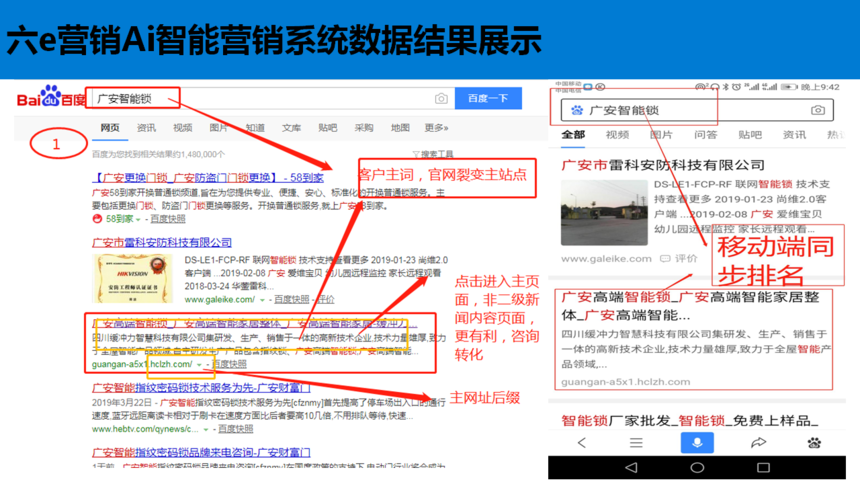This screenshot has height=484, width=860.
Task: Open the desktop 视频 tab
Action: tap(183, 127)
